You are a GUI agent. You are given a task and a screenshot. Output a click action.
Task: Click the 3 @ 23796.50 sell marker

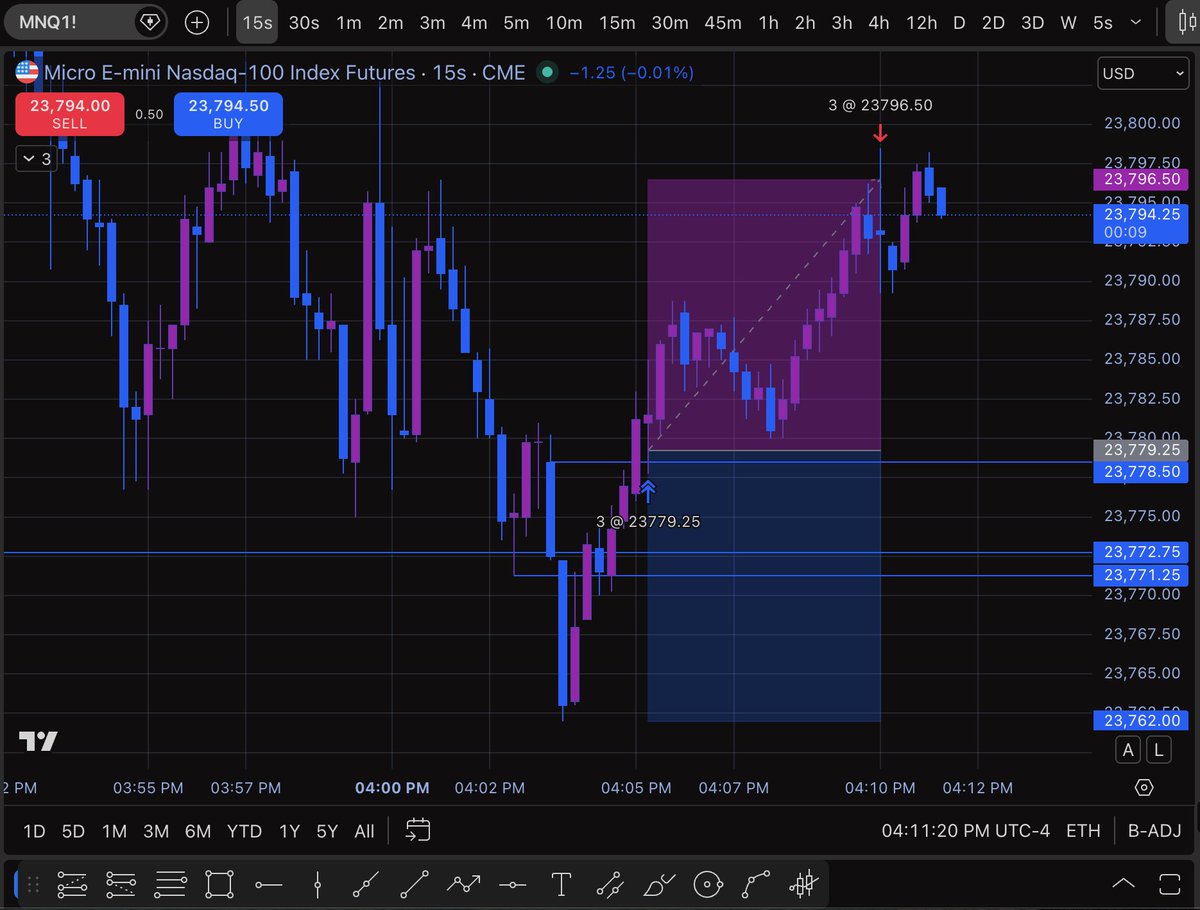[x=880, y=105]
